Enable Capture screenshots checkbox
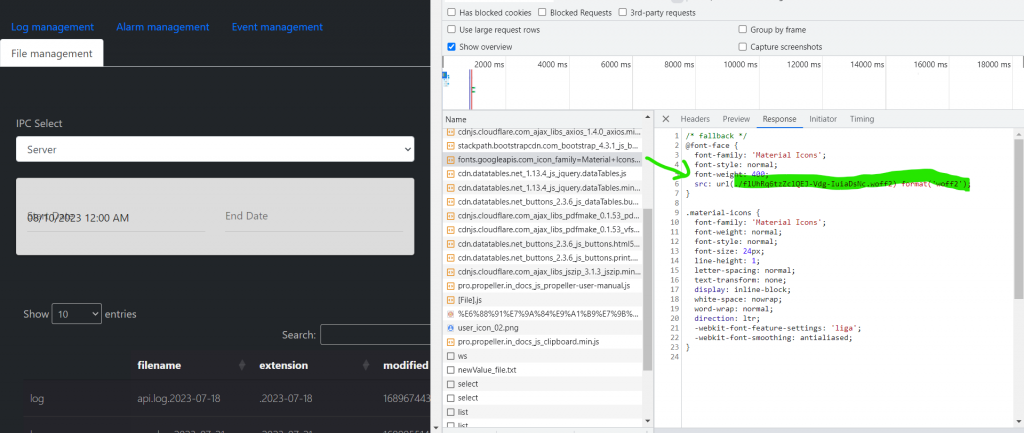The width and height of the screenshot is (1024, 433). 743,47
